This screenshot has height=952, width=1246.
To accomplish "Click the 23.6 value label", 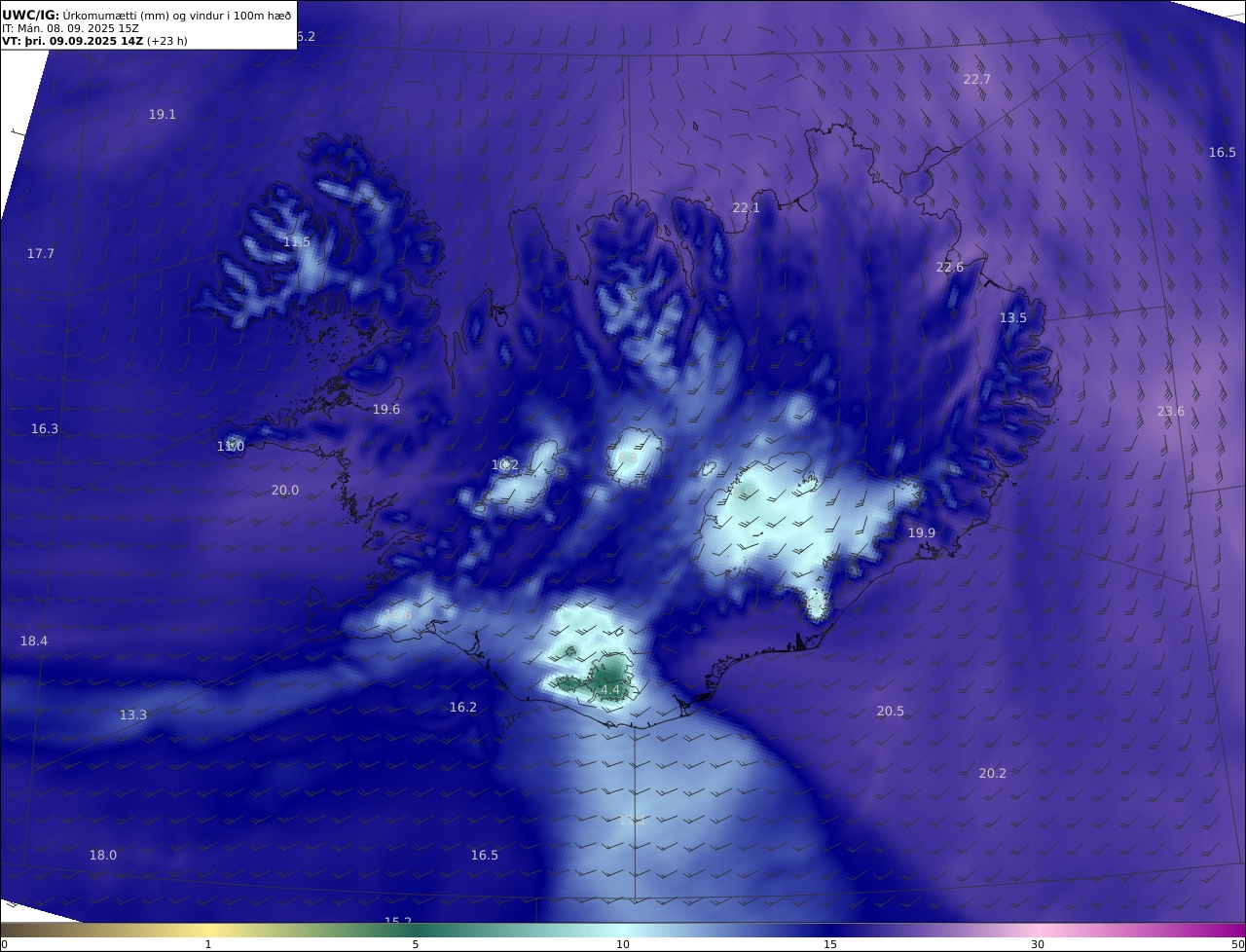I will point(1171,412).
